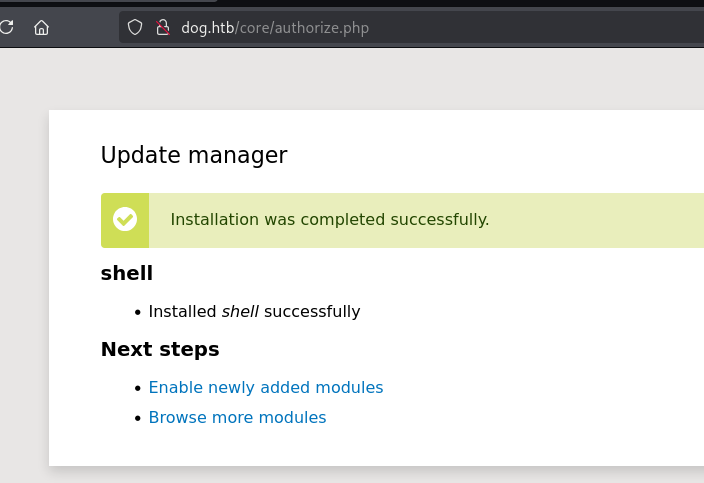
Task: Open the tracking protection shield icon
Action: pyautogui.click(x=136, y=28)
